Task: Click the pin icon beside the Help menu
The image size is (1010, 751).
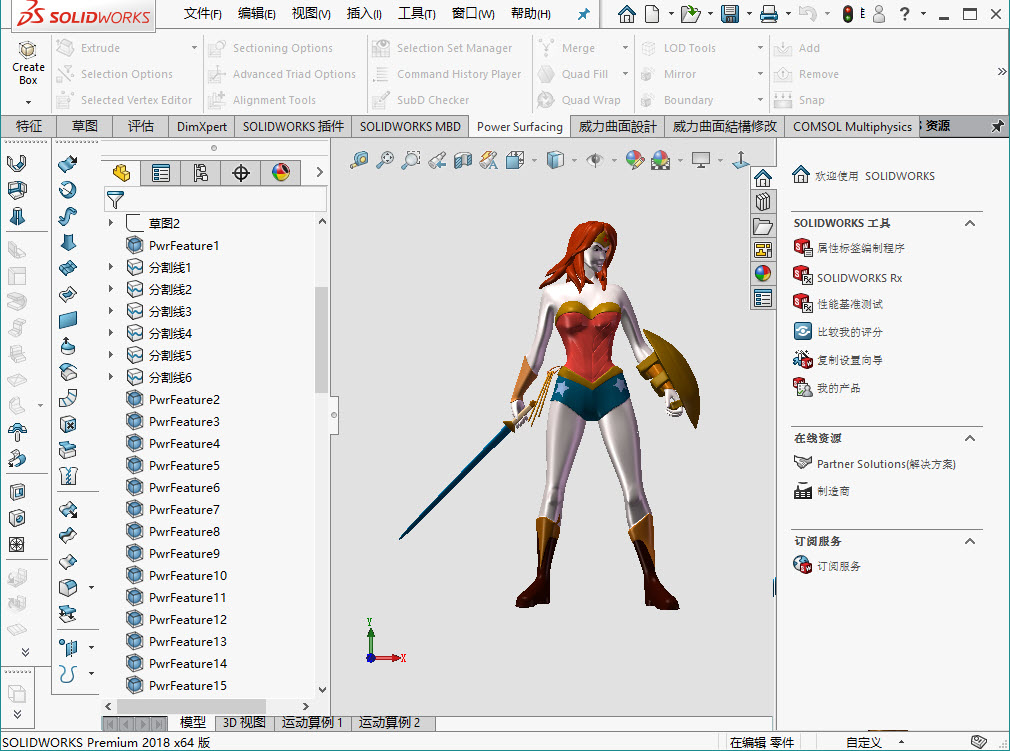Action: click(584, 14)
